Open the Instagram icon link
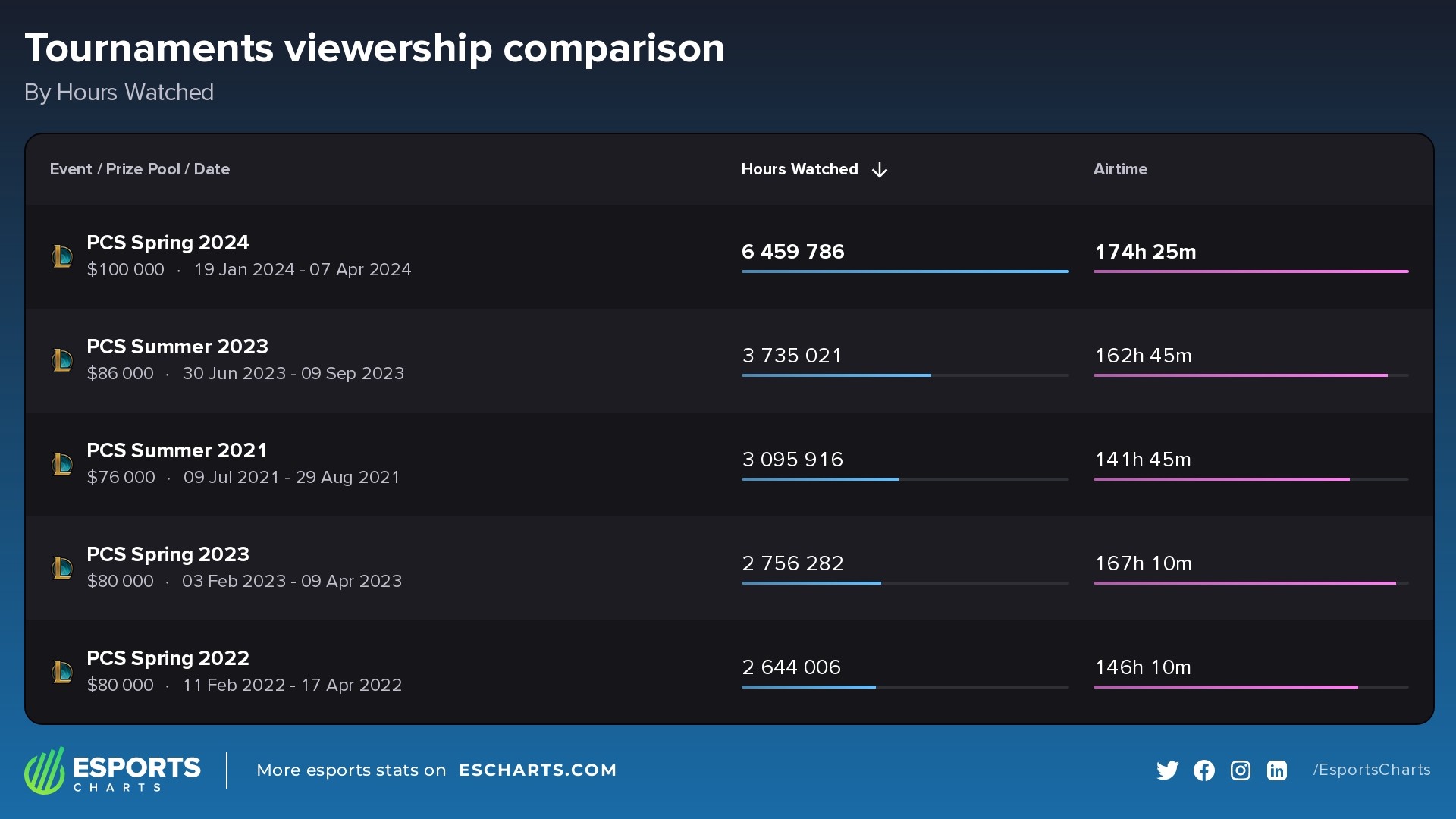1456x819 pixels. tap(1240, 770)
